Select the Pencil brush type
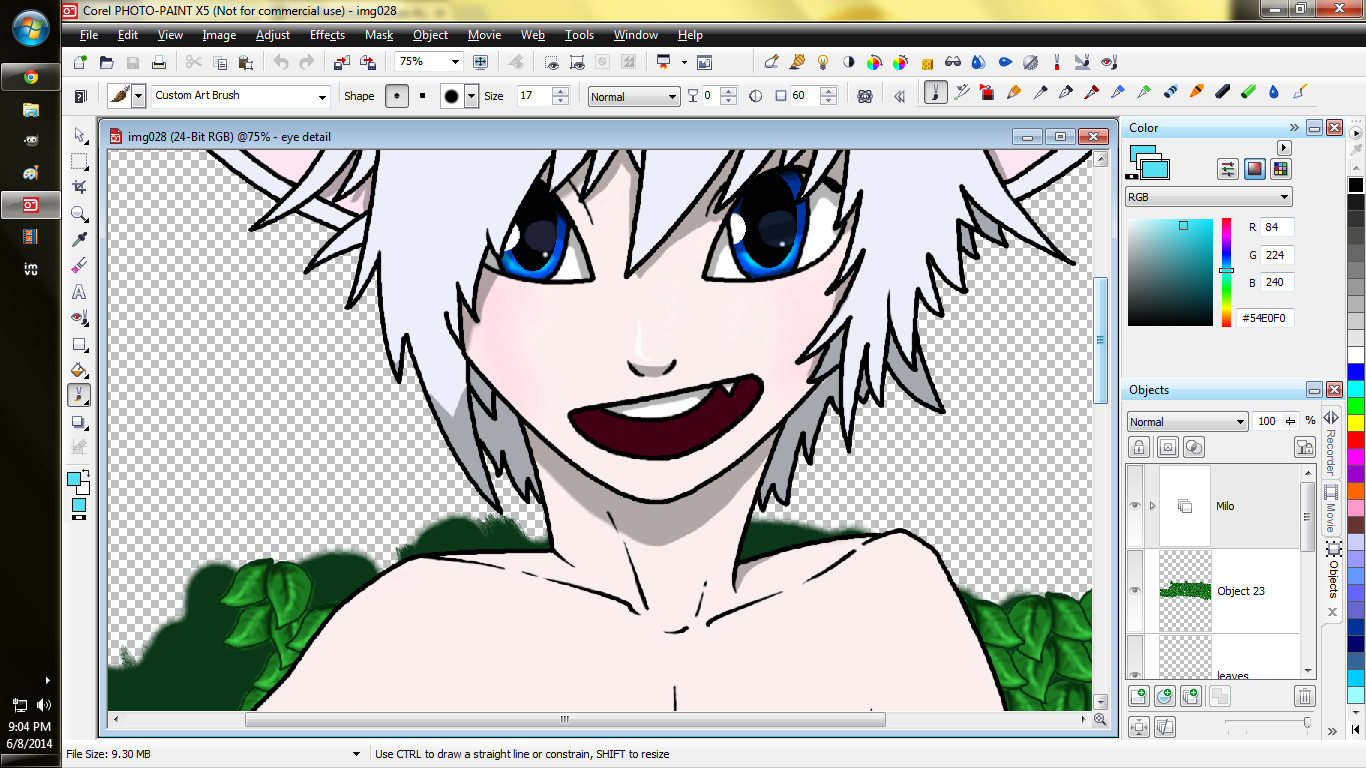Screen dimensions: 1366x768 tap(1013, 93)
